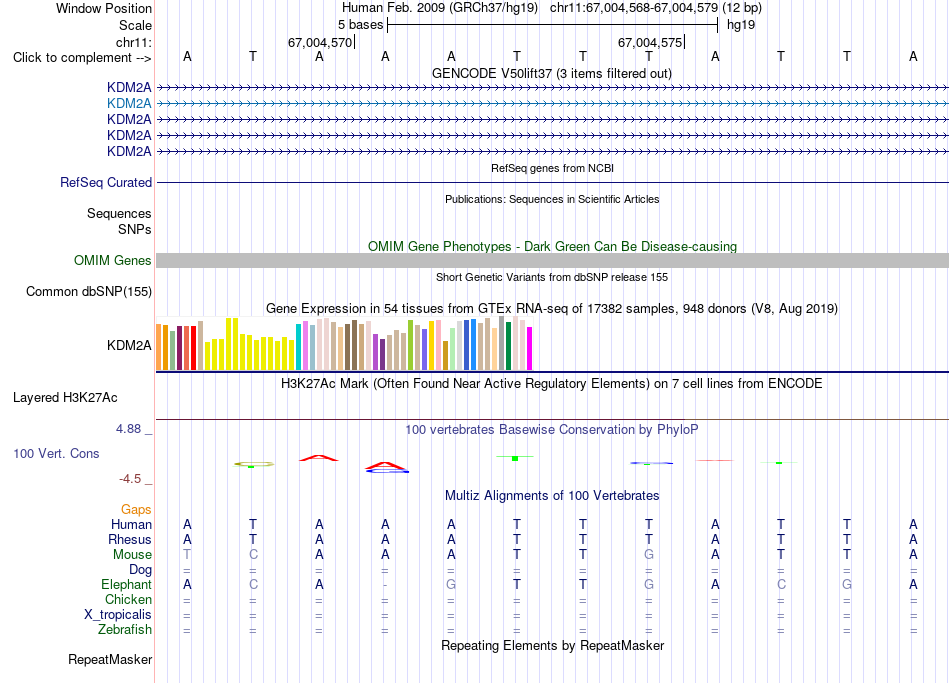Click the '5 bases' scale bar label
950x683 pixels.
coord(360,25)
